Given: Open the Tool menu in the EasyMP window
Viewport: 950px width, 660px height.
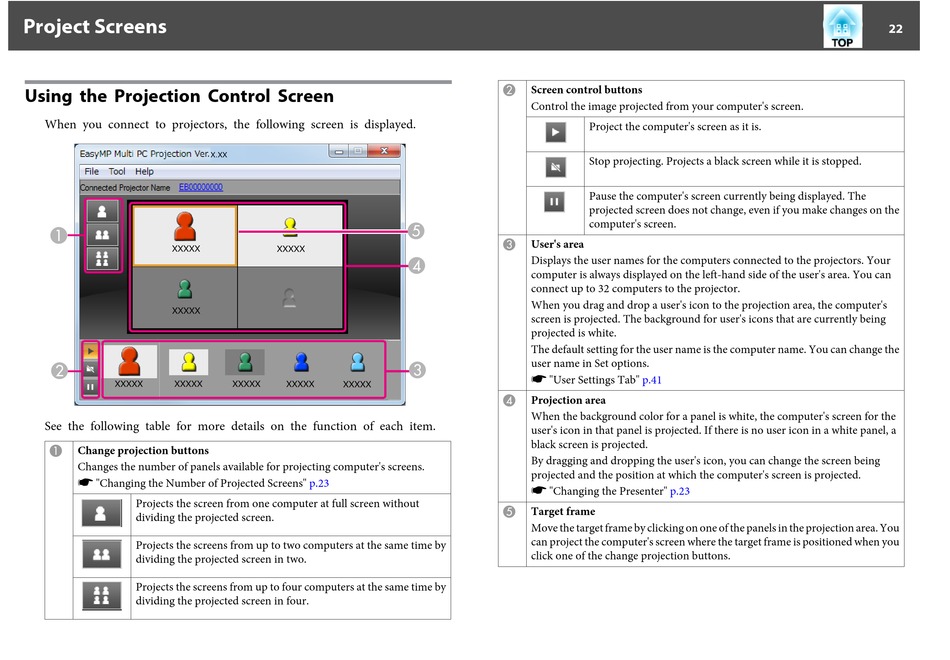Looking at the screenshot, I should point(117,172).
